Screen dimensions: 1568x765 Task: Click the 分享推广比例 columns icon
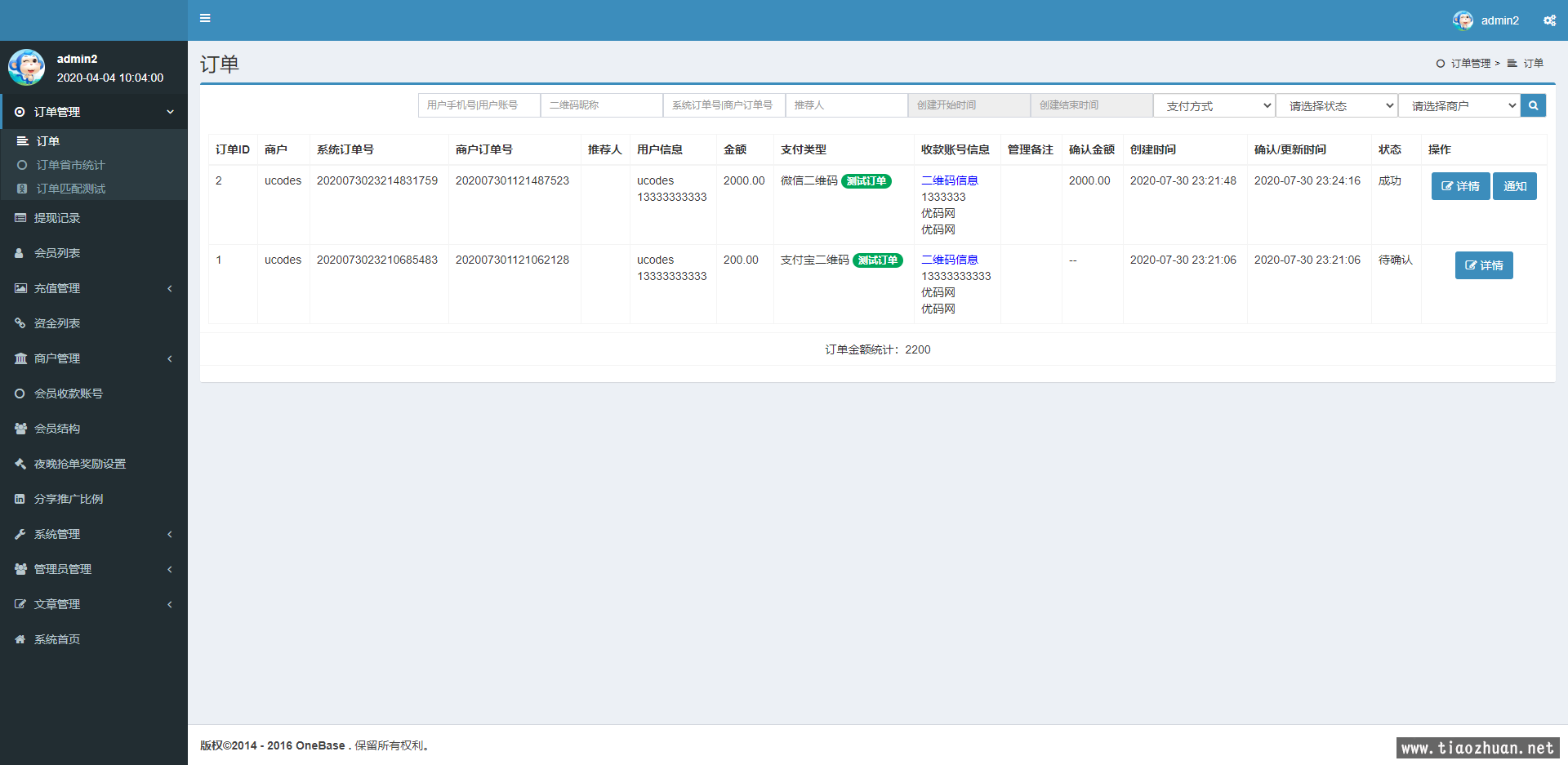[x=20, y=499]
